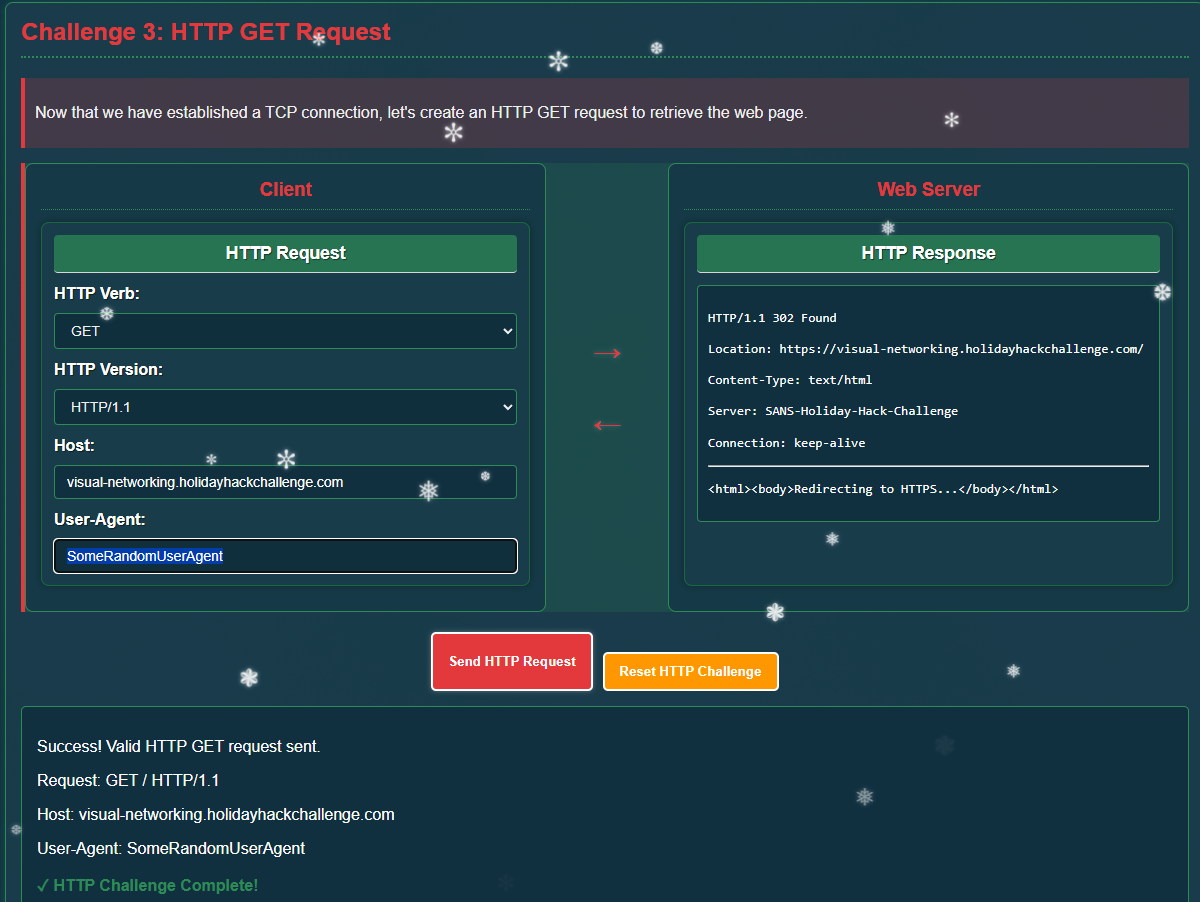The height and width of the screenshot is (902, 1200).
Task: Select the User-Agent input field
Action: [x=285, y=556]
